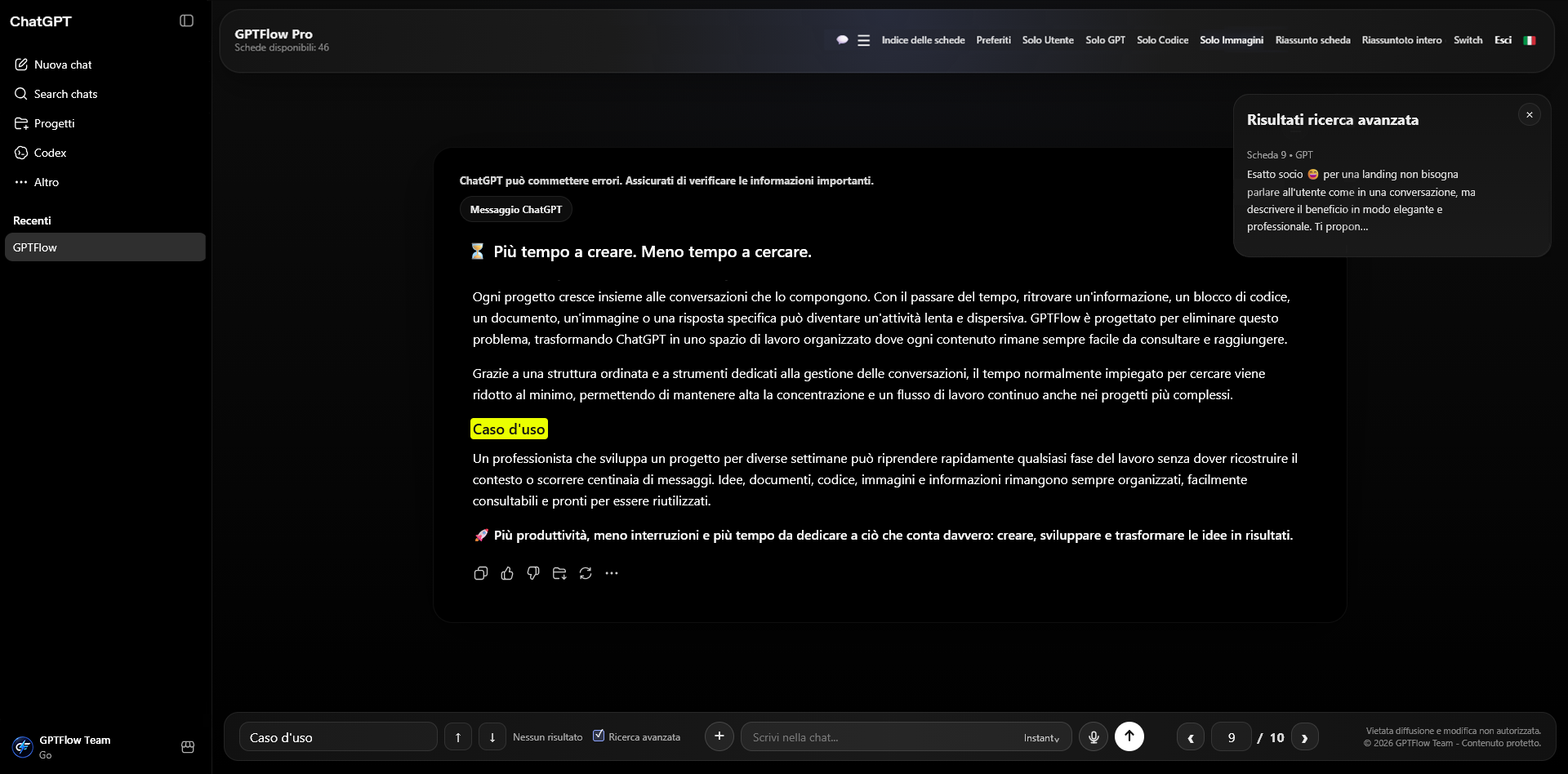Click the GPTFlow Pro title
Screen dimensions: 1568x774
click(x=274, y=33)
